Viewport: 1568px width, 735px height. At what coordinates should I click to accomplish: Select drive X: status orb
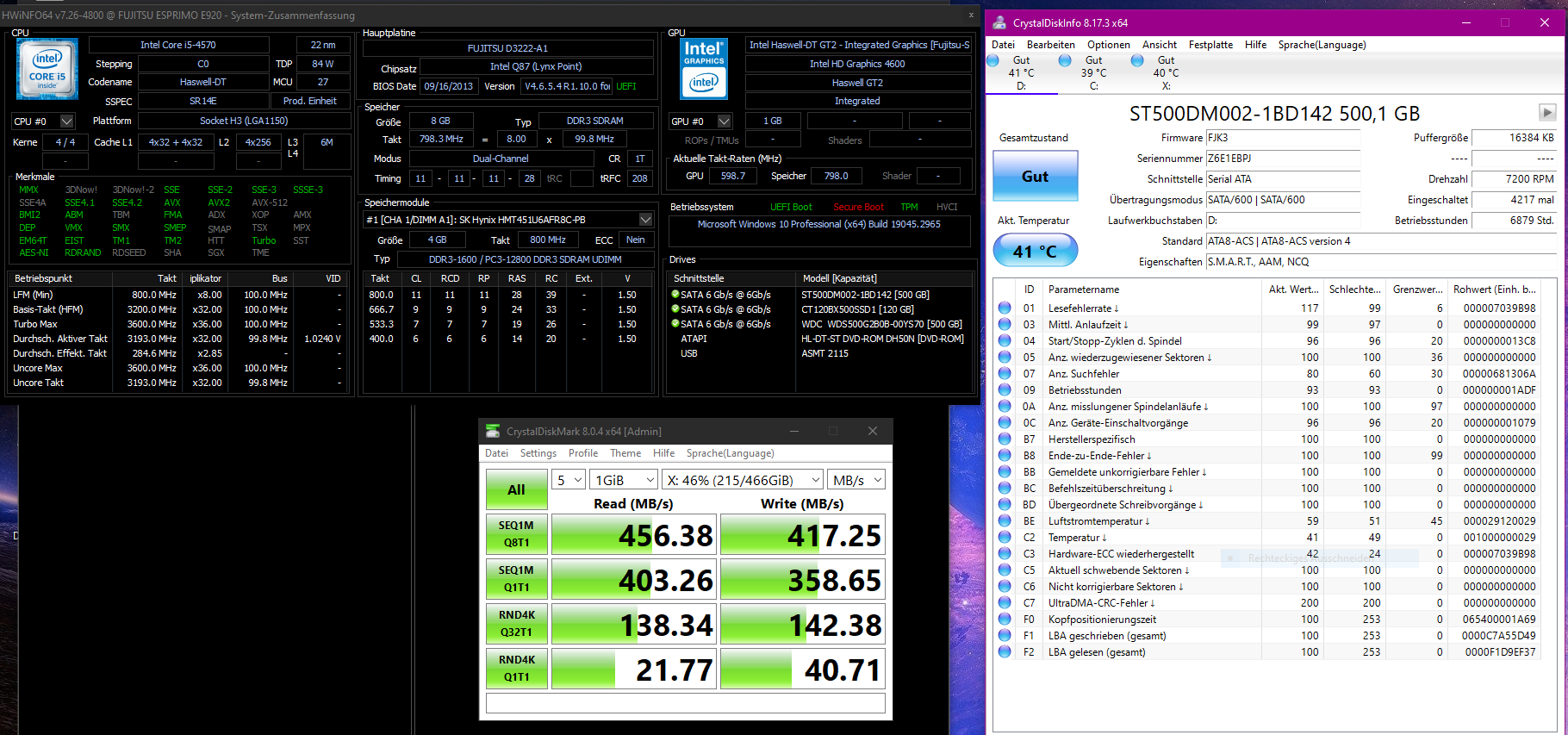click(x=1137, y=60)
